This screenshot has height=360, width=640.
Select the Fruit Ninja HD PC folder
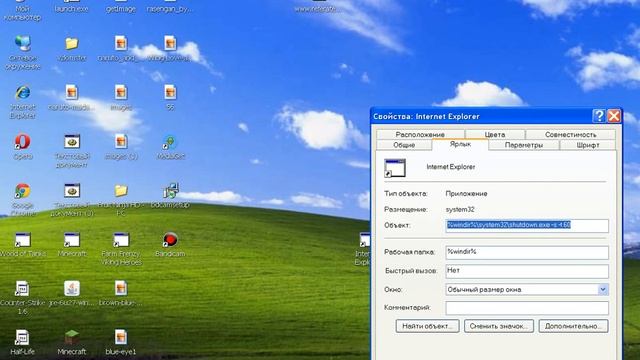[121, 191]
